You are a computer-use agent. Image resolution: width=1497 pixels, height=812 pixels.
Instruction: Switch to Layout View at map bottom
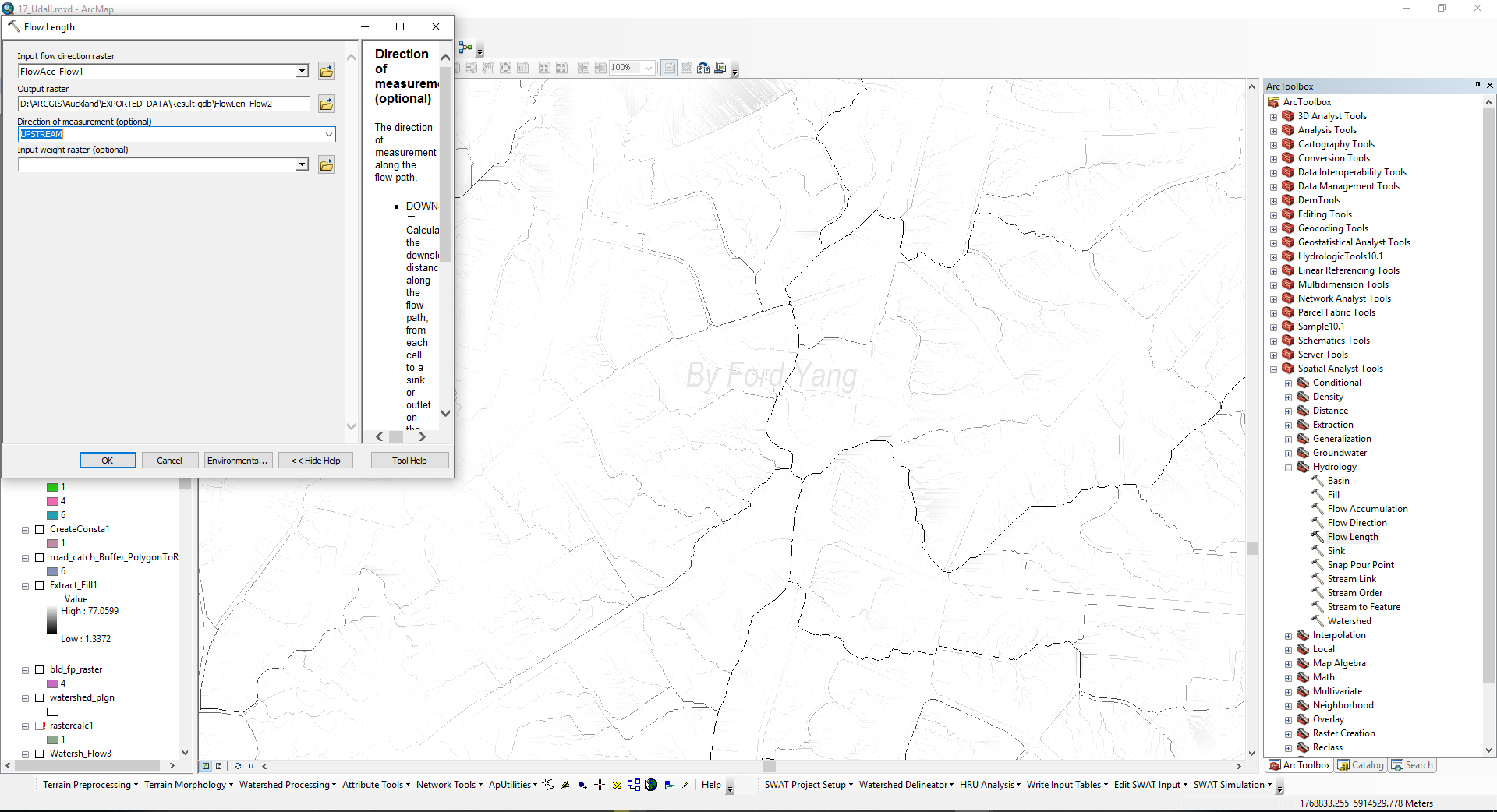218,766
